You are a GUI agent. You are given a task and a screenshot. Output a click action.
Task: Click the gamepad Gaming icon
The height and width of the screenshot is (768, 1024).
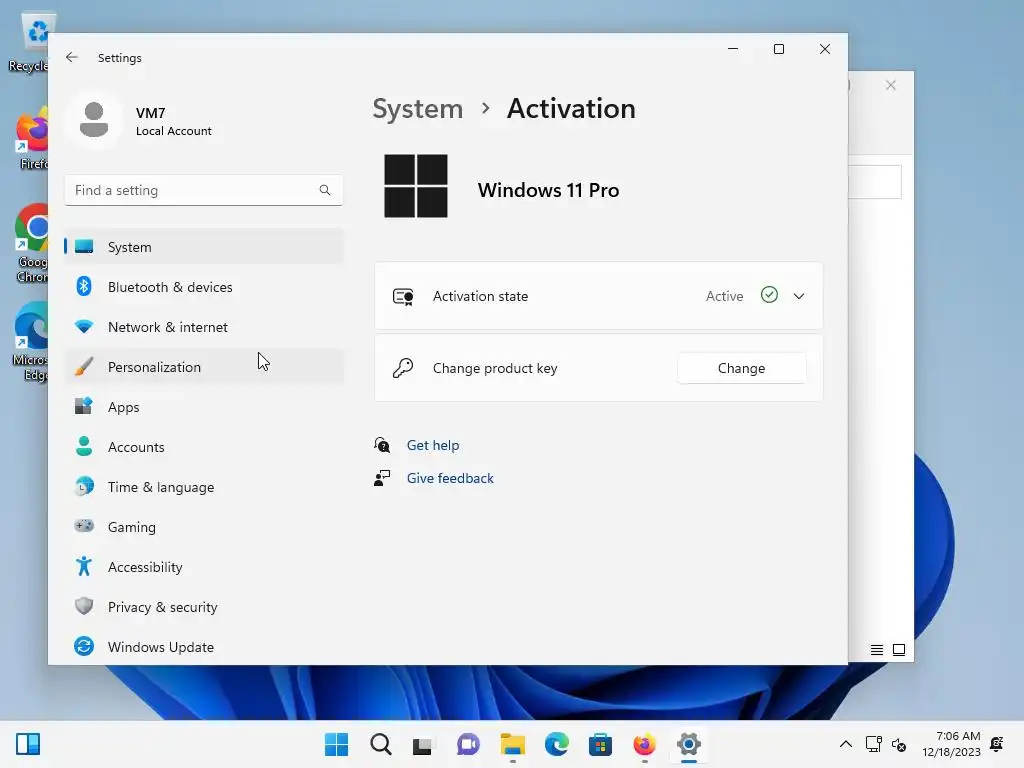click(84, 526)
